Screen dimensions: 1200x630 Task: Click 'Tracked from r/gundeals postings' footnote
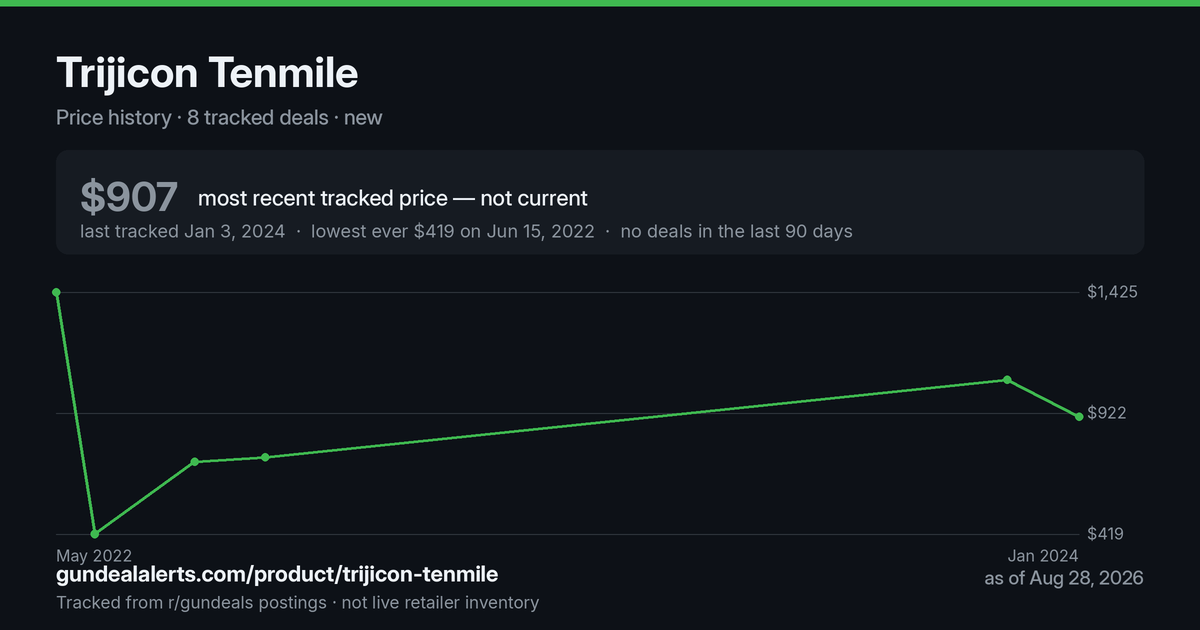point(191,602)
